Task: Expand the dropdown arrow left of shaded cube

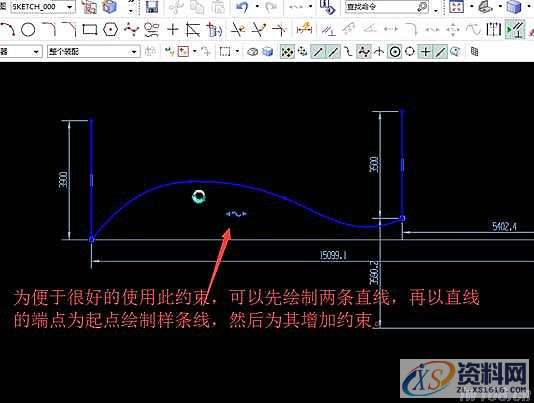Action: [500, 6]
